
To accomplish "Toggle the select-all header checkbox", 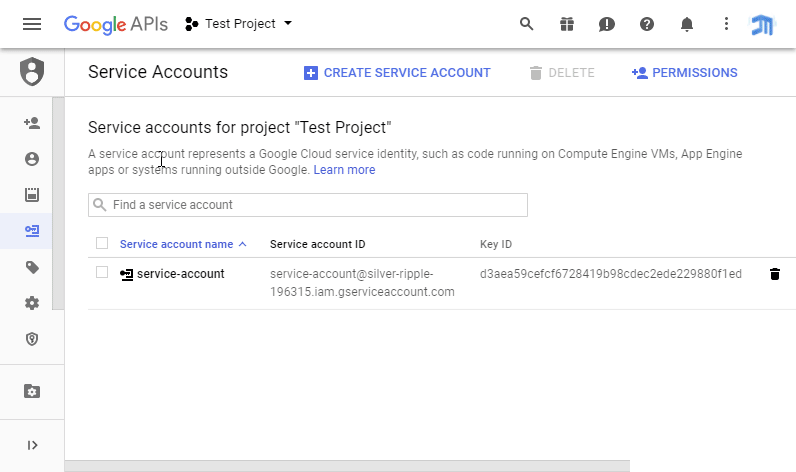I will [102, 243].
